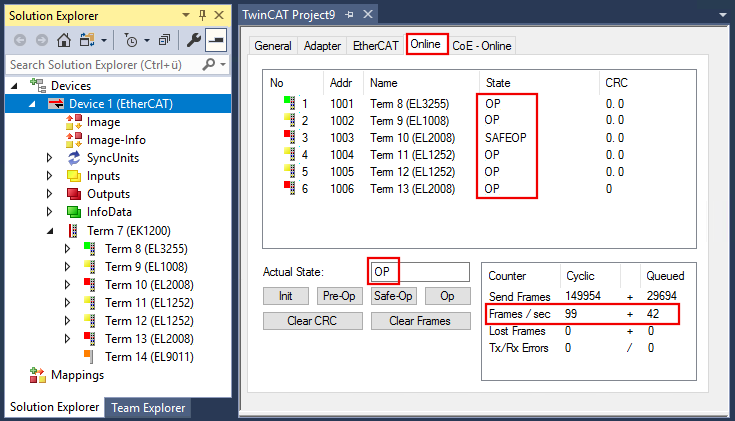Click the Solution views switch icon
The image size is (735, 421).
[x=87, y=40]
